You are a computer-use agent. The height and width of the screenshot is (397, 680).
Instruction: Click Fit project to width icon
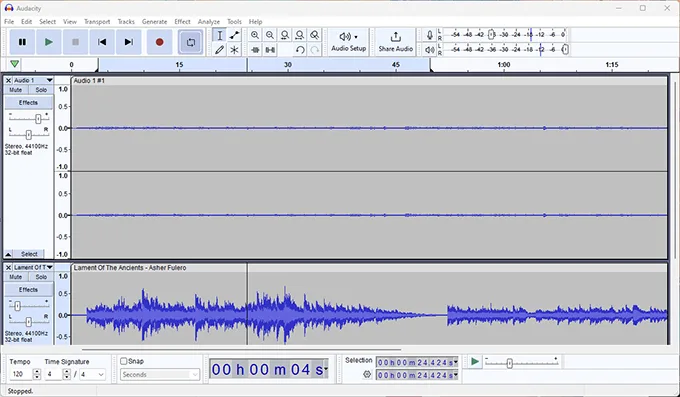300,35
